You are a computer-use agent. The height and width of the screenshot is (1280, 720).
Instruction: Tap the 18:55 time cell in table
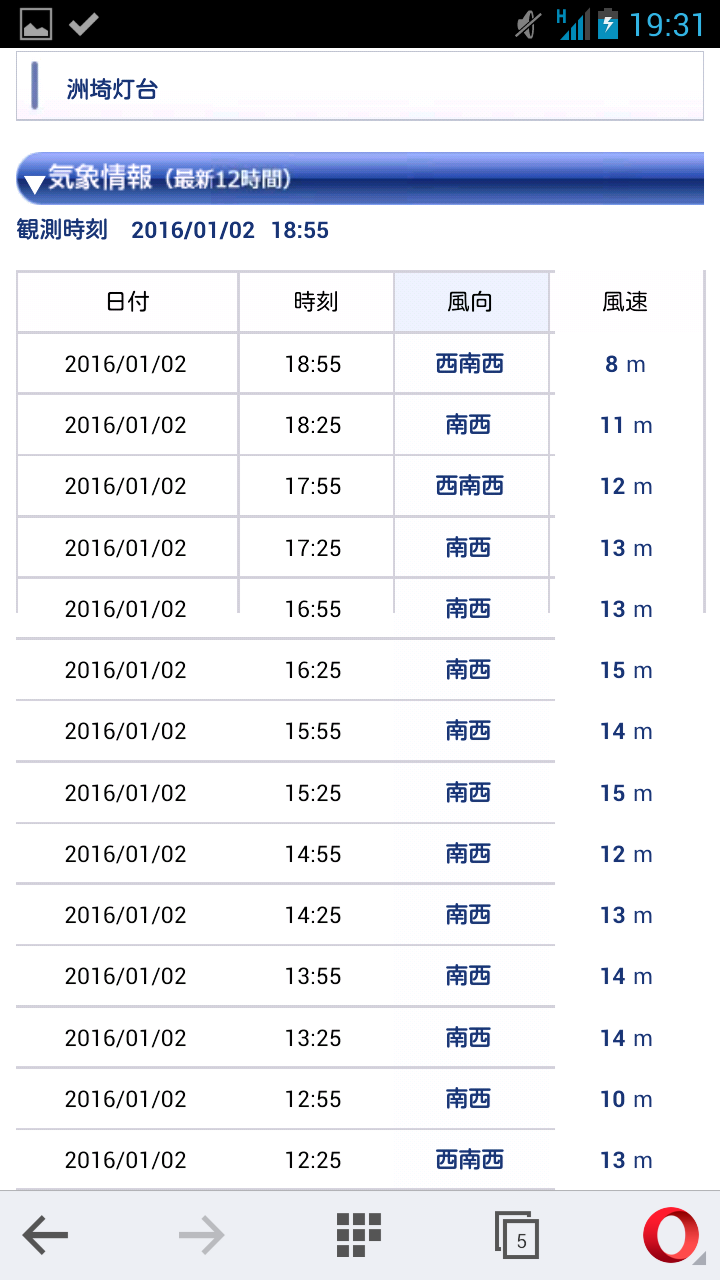(313, 364)
